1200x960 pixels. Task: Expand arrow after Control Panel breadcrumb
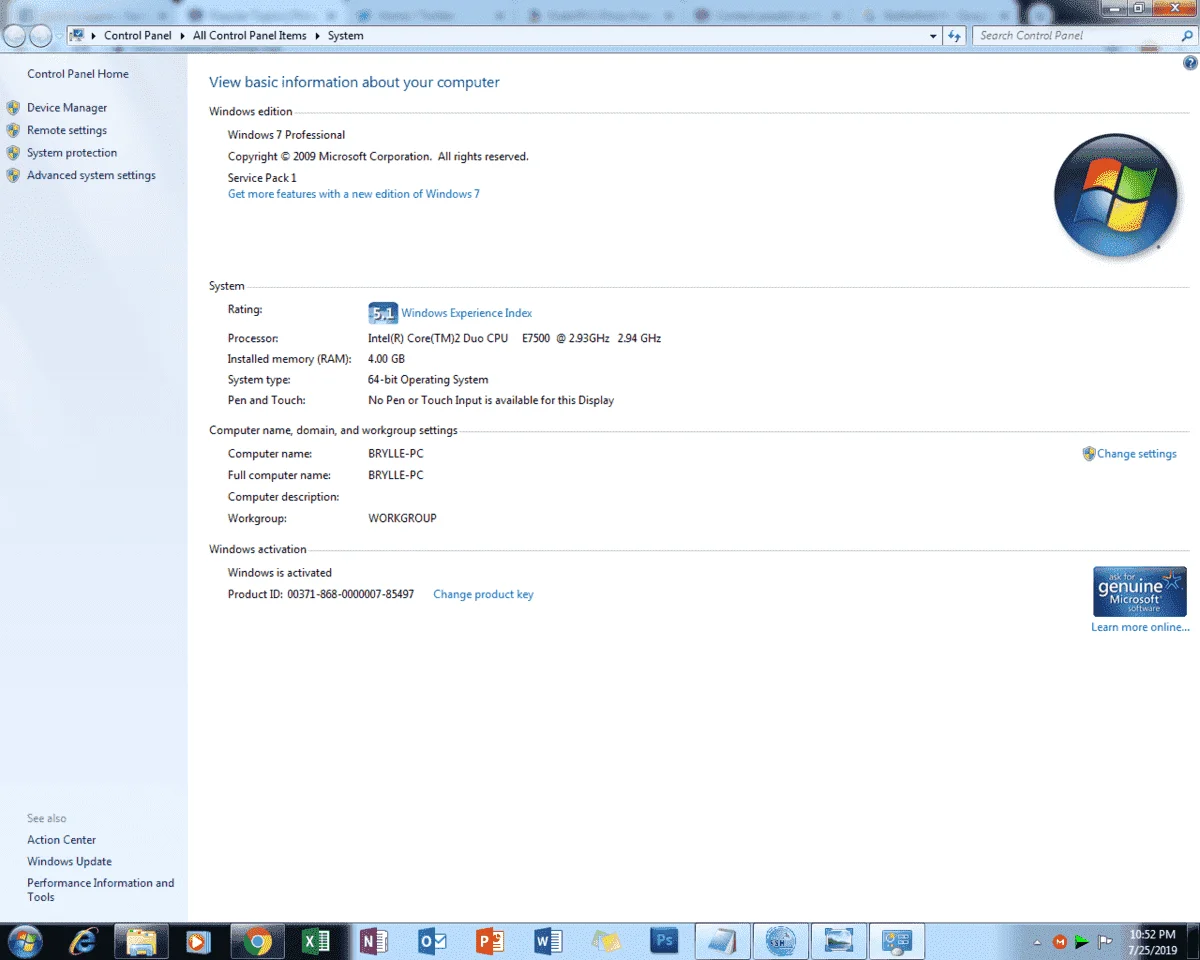[x=183, y=36]
